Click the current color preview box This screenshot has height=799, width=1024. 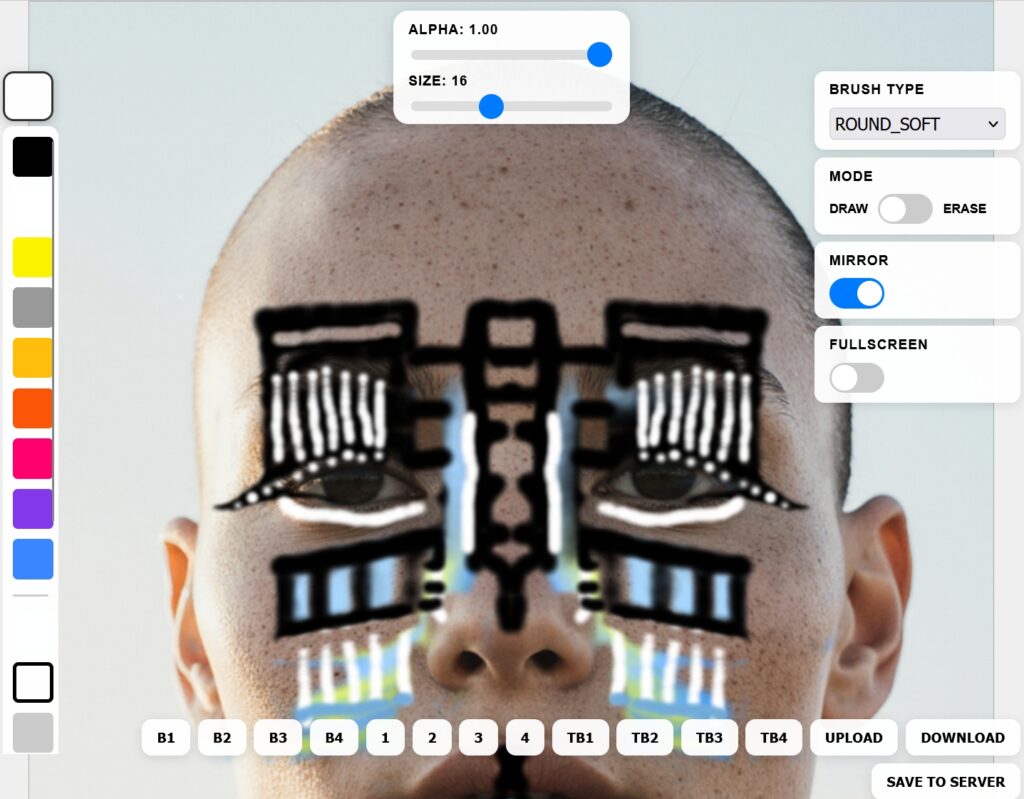click(28, 96)
